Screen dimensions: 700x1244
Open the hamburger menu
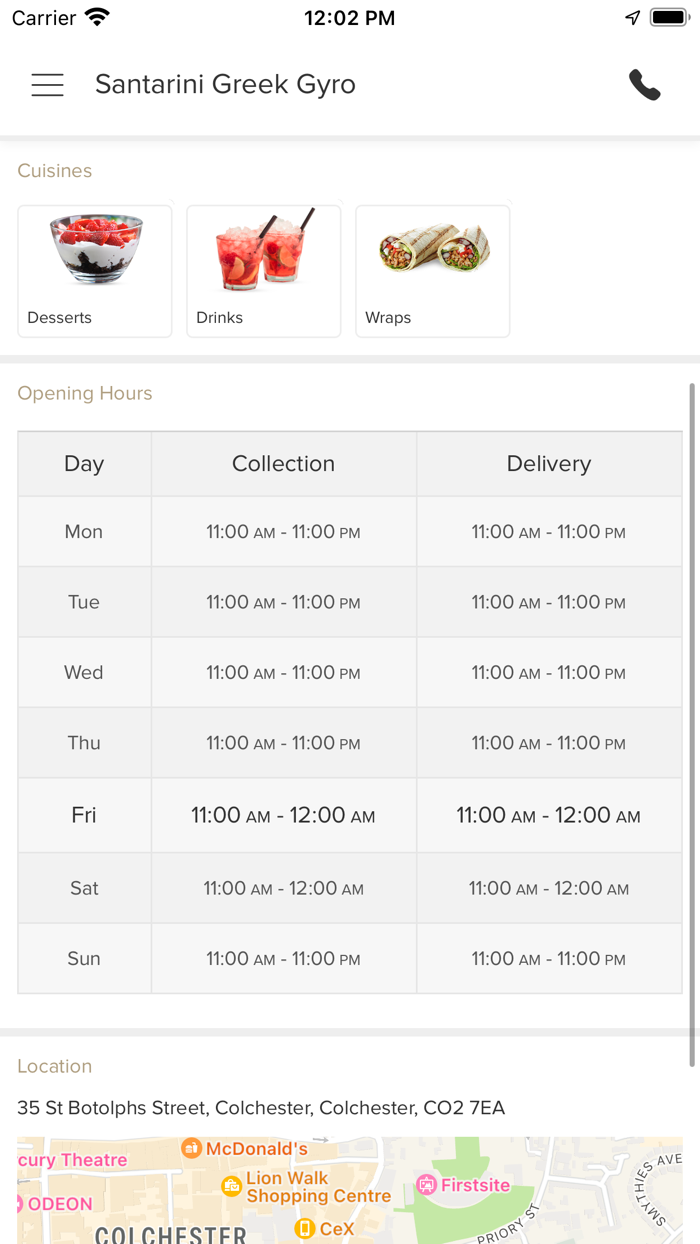click(47, 85)
